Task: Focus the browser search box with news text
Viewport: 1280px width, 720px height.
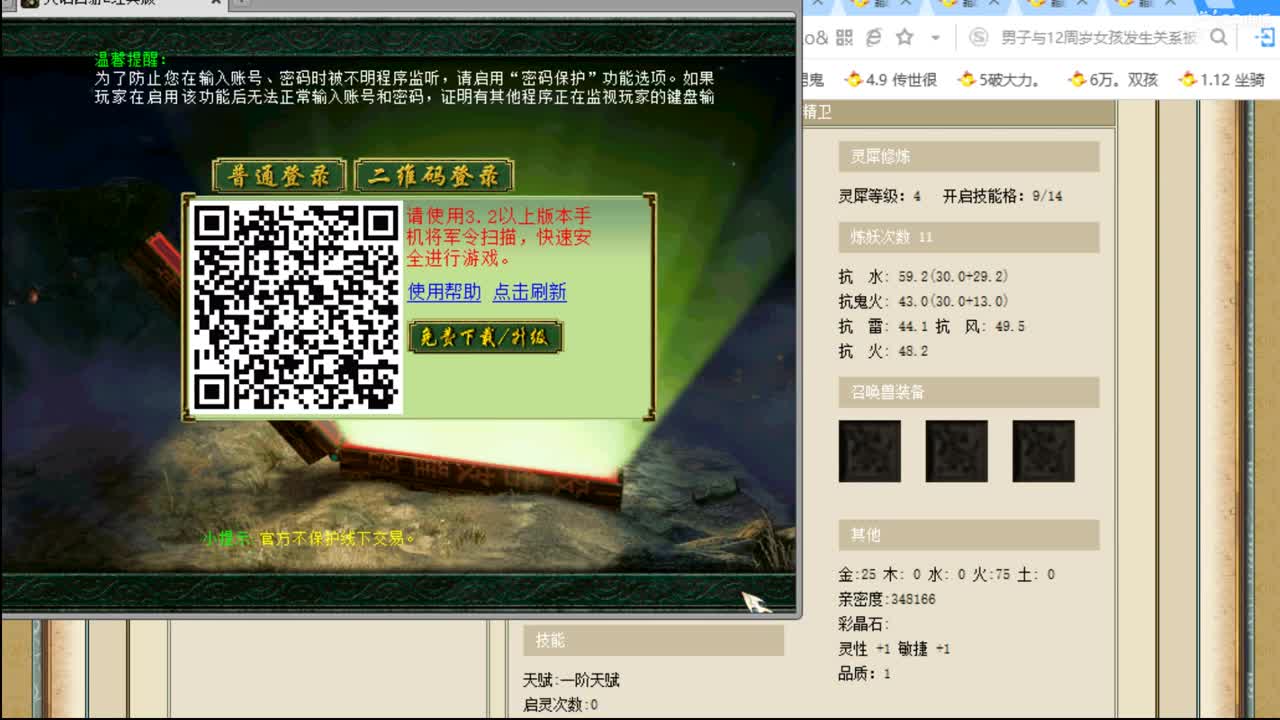Action: pos(1098,38)
